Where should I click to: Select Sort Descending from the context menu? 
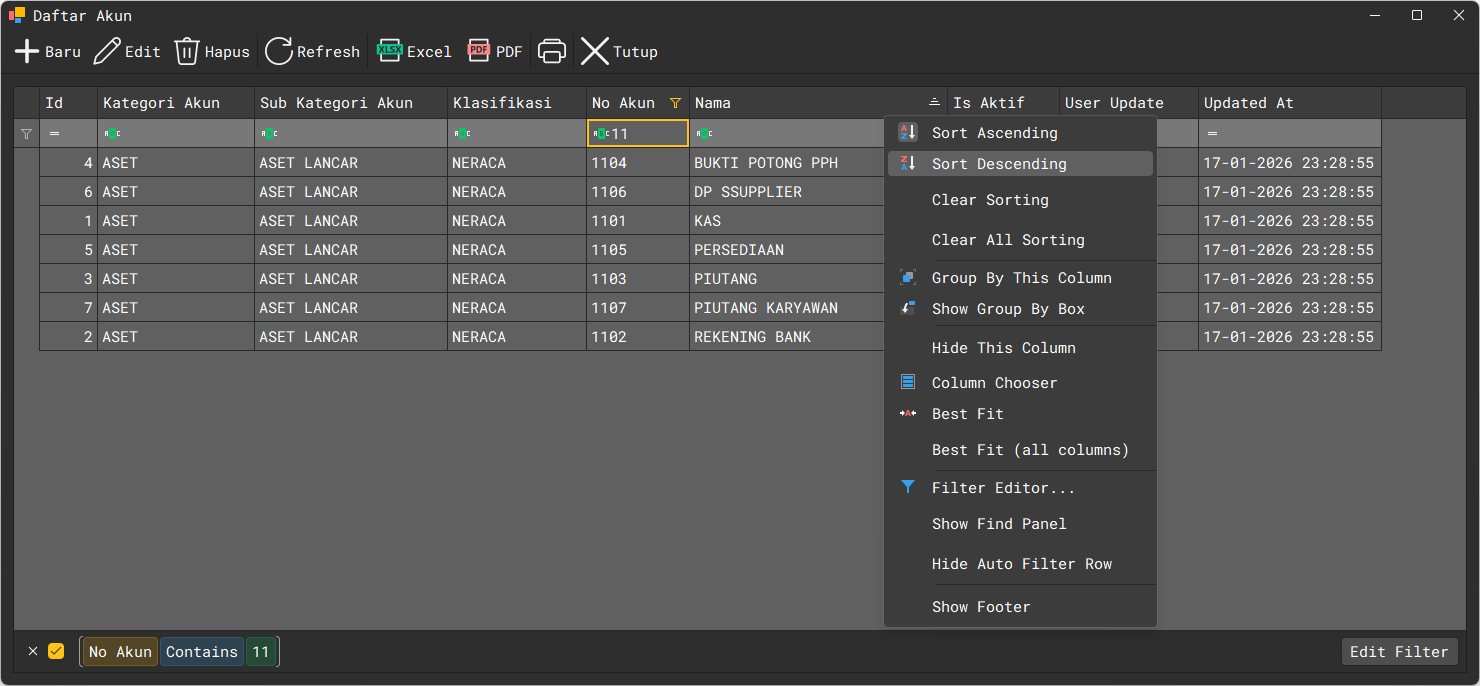click(x=1000, y=164)
